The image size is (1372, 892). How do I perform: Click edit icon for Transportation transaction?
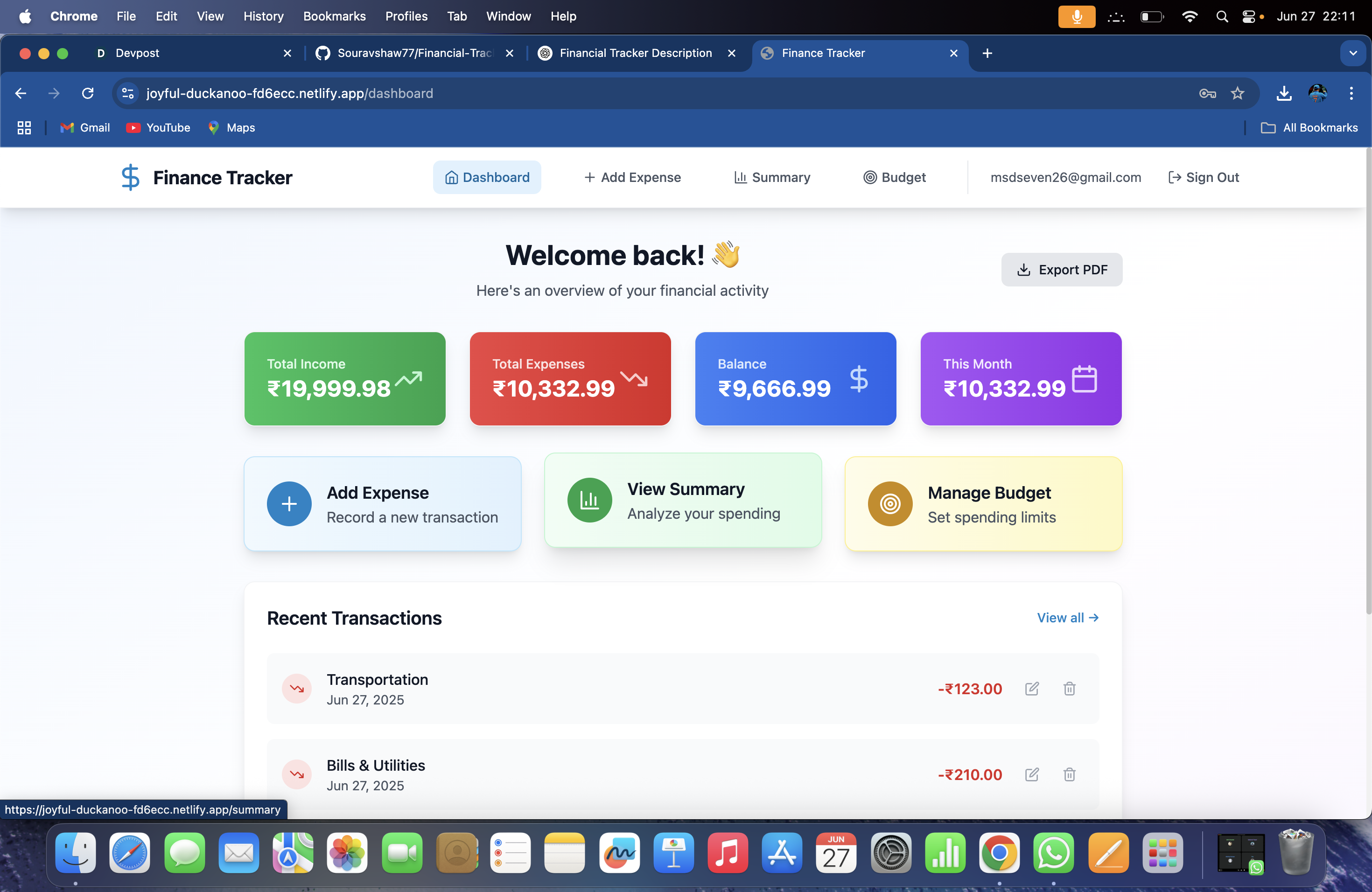click(x=1032, y=689)
